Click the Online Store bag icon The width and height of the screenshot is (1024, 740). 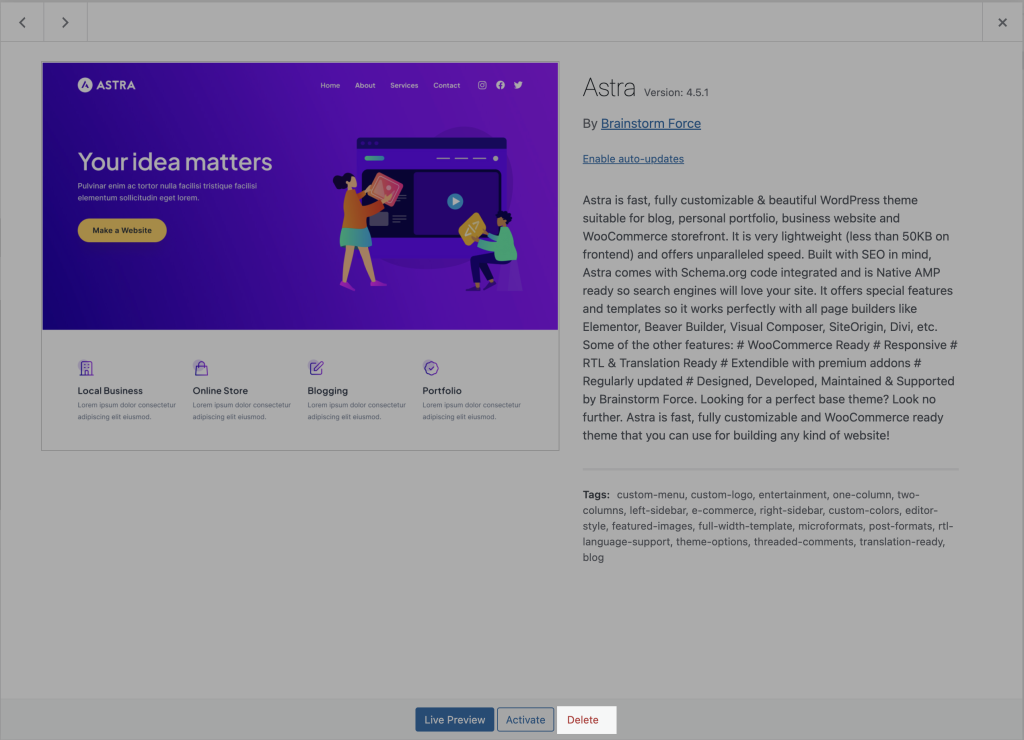pyautogui.click(x=201, y=368)
